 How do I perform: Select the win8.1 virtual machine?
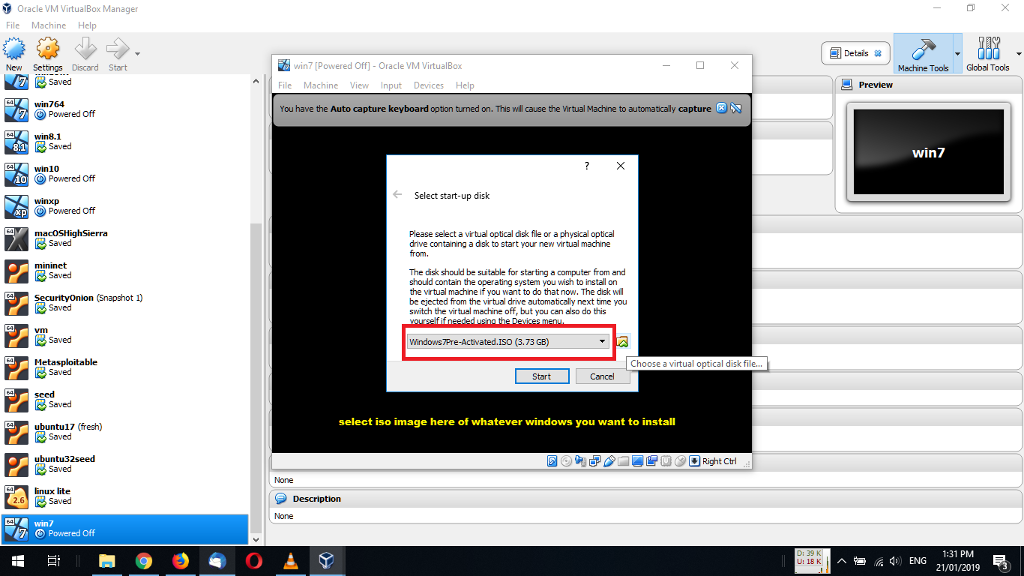124,142
